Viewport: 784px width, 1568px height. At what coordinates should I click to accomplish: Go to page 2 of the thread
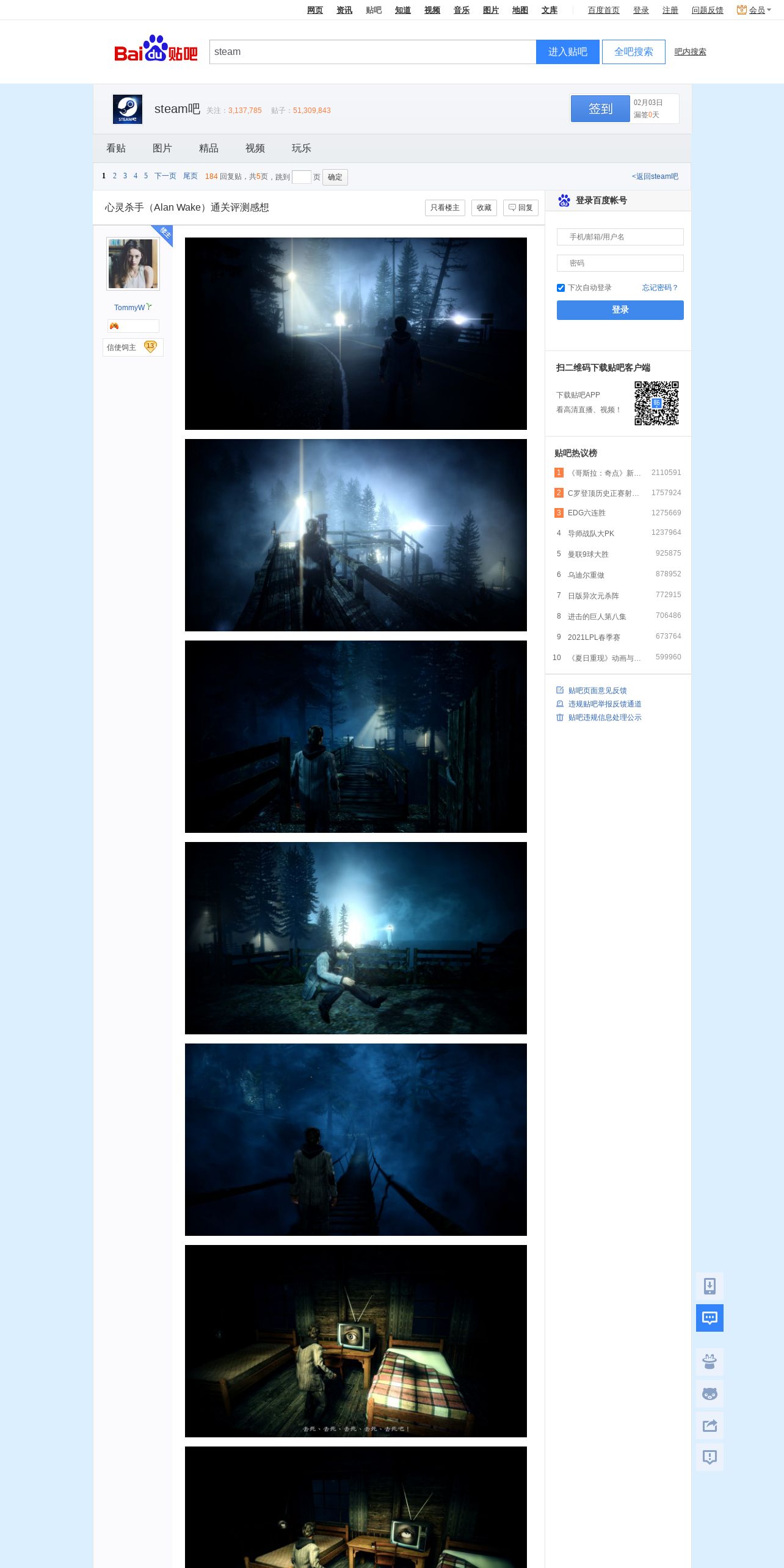pos(115,176)
